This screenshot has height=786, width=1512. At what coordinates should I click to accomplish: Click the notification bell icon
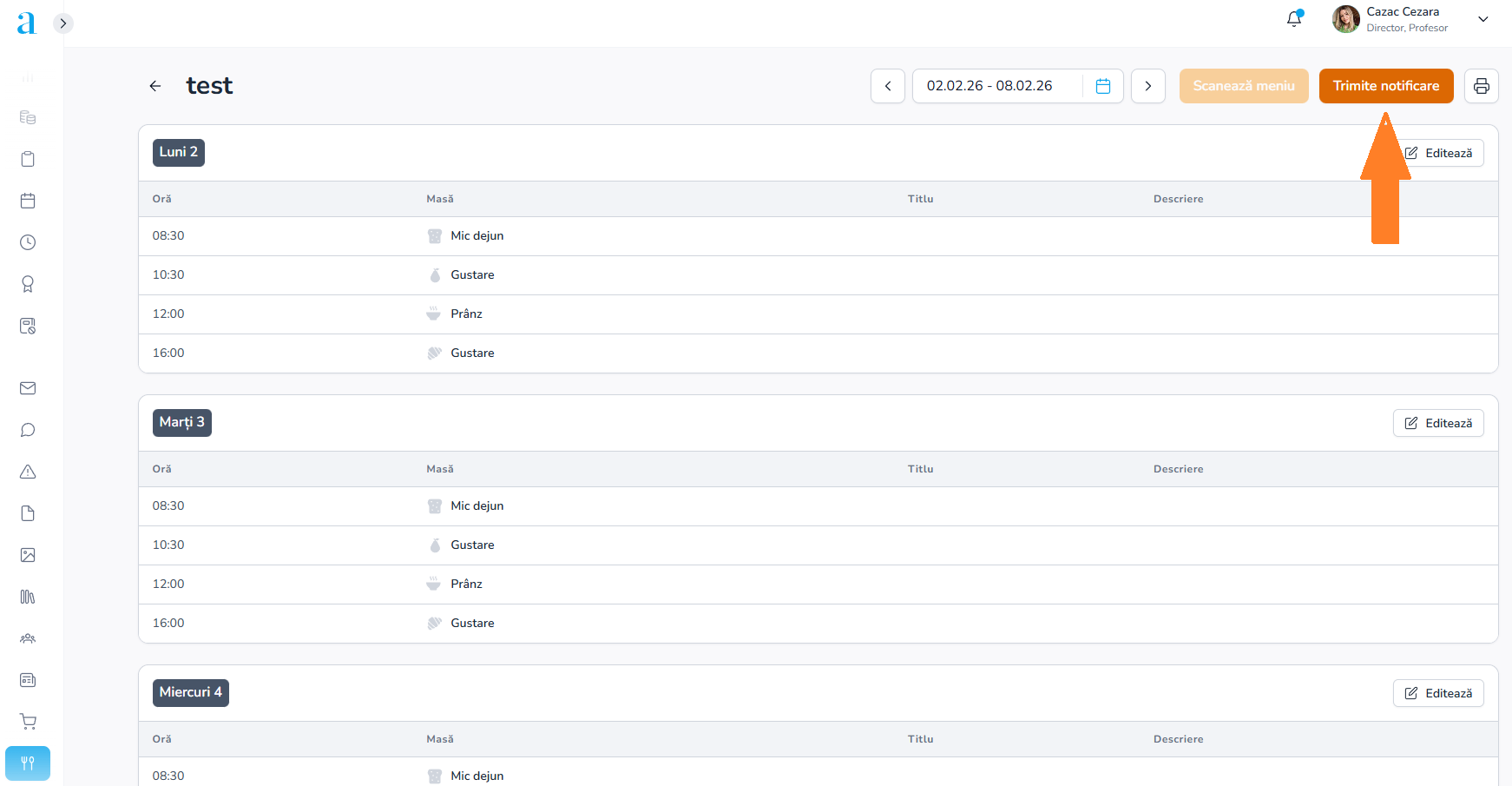(x=1294, y=19)
